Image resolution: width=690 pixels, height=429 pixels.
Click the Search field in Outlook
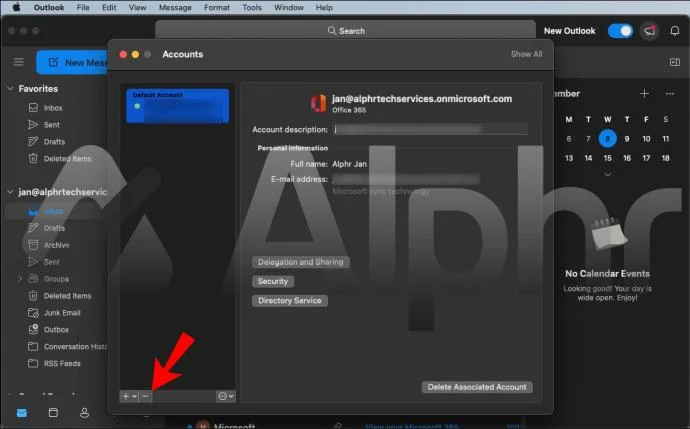[345, 30]
